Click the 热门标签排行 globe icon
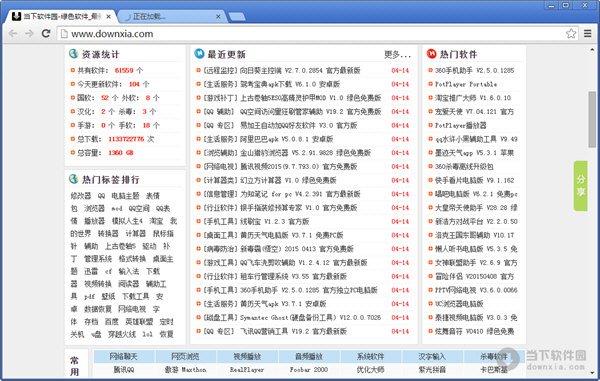Image resolution: width=600 pixels, height=381 pixels. pos(73,179)
